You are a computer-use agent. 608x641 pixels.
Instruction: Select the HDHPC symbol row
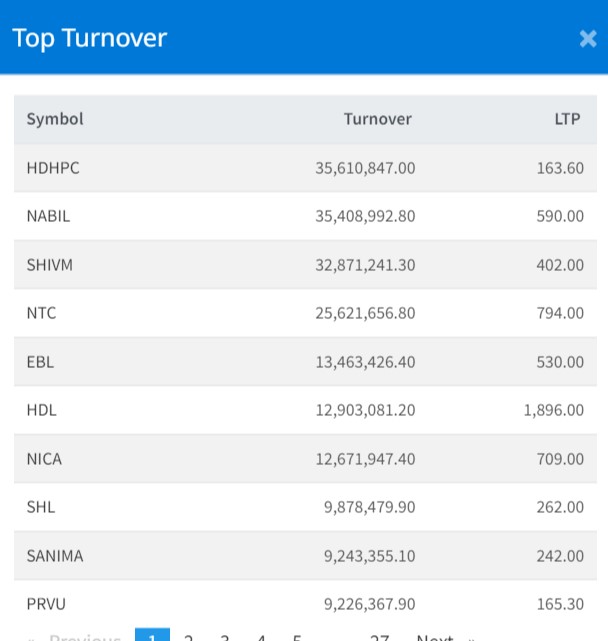pos(53,168)
